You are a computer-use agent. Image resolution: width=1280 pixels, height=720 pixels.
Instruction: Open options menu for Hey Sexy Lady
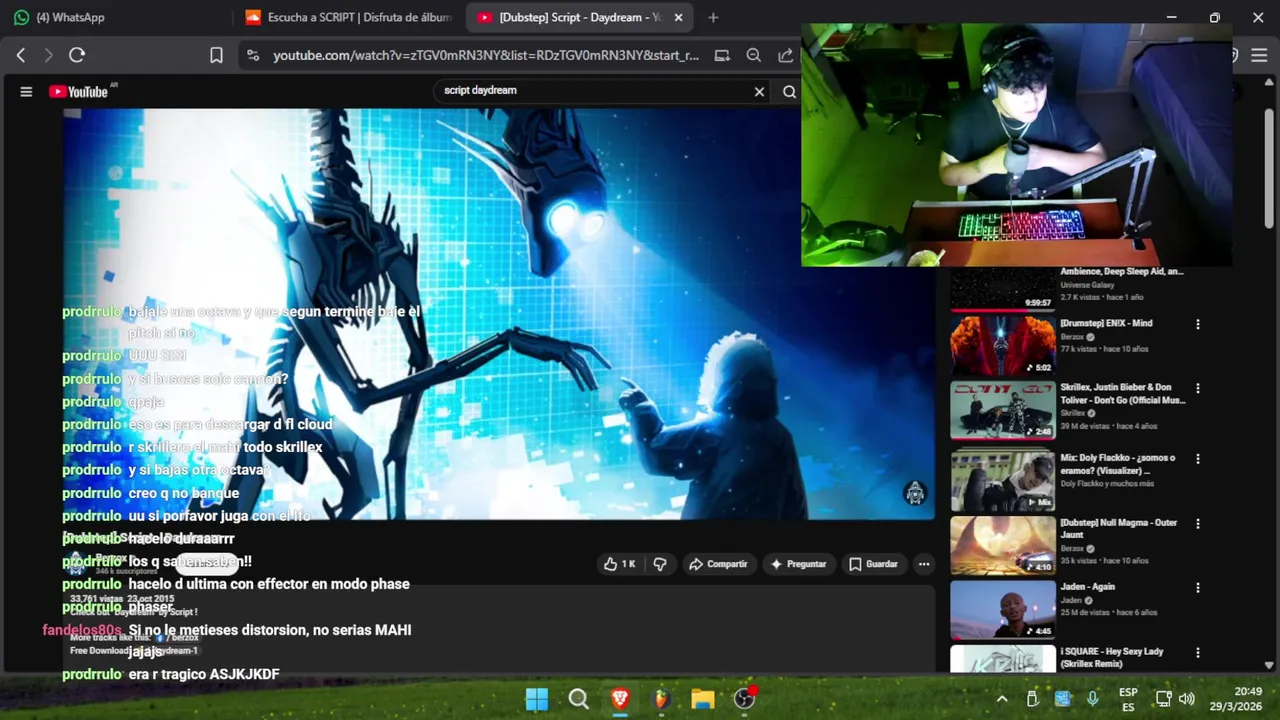tap(1197, 652)
